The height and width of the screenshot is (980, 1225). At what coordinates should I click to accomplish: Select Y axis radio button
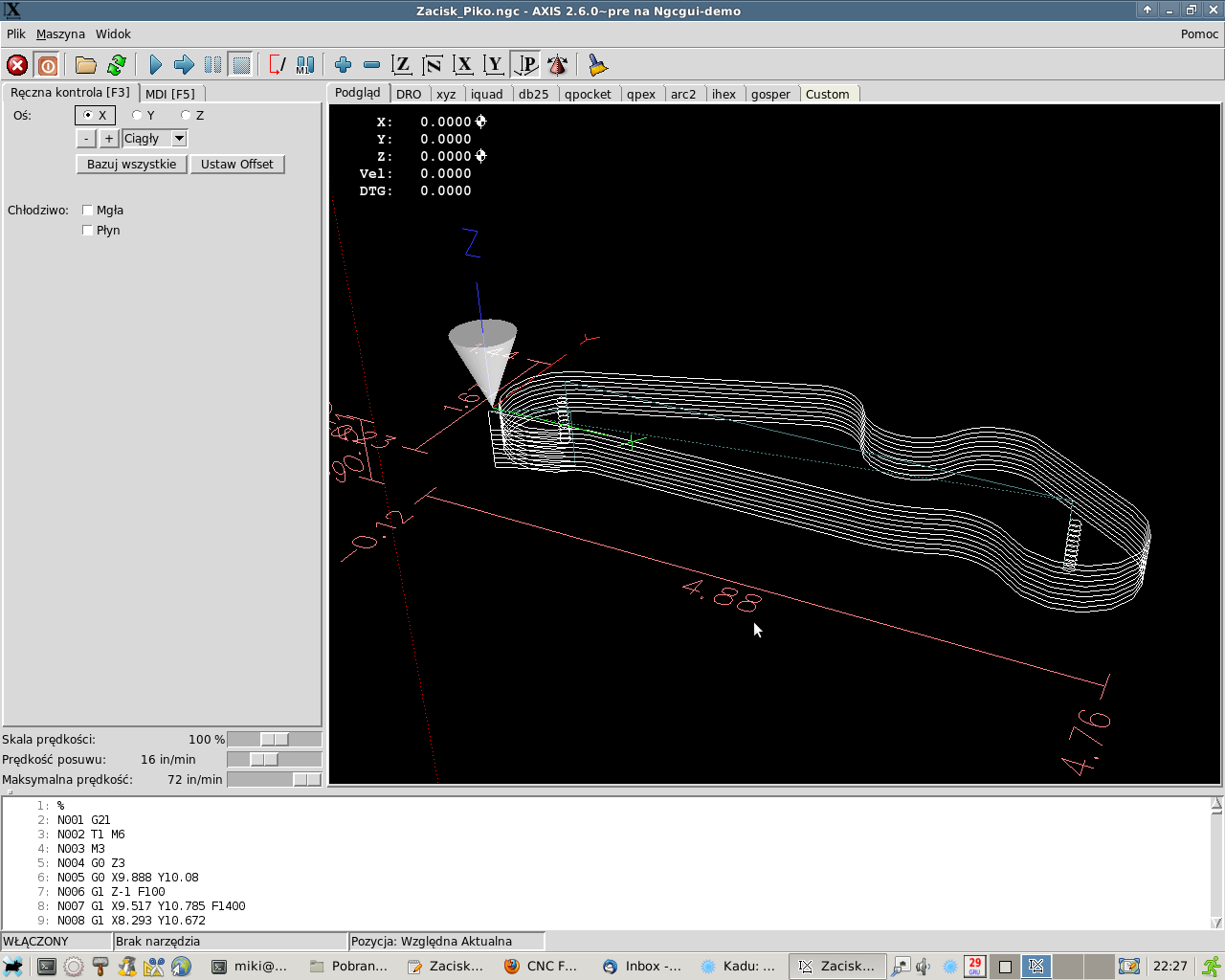point(144,116)
